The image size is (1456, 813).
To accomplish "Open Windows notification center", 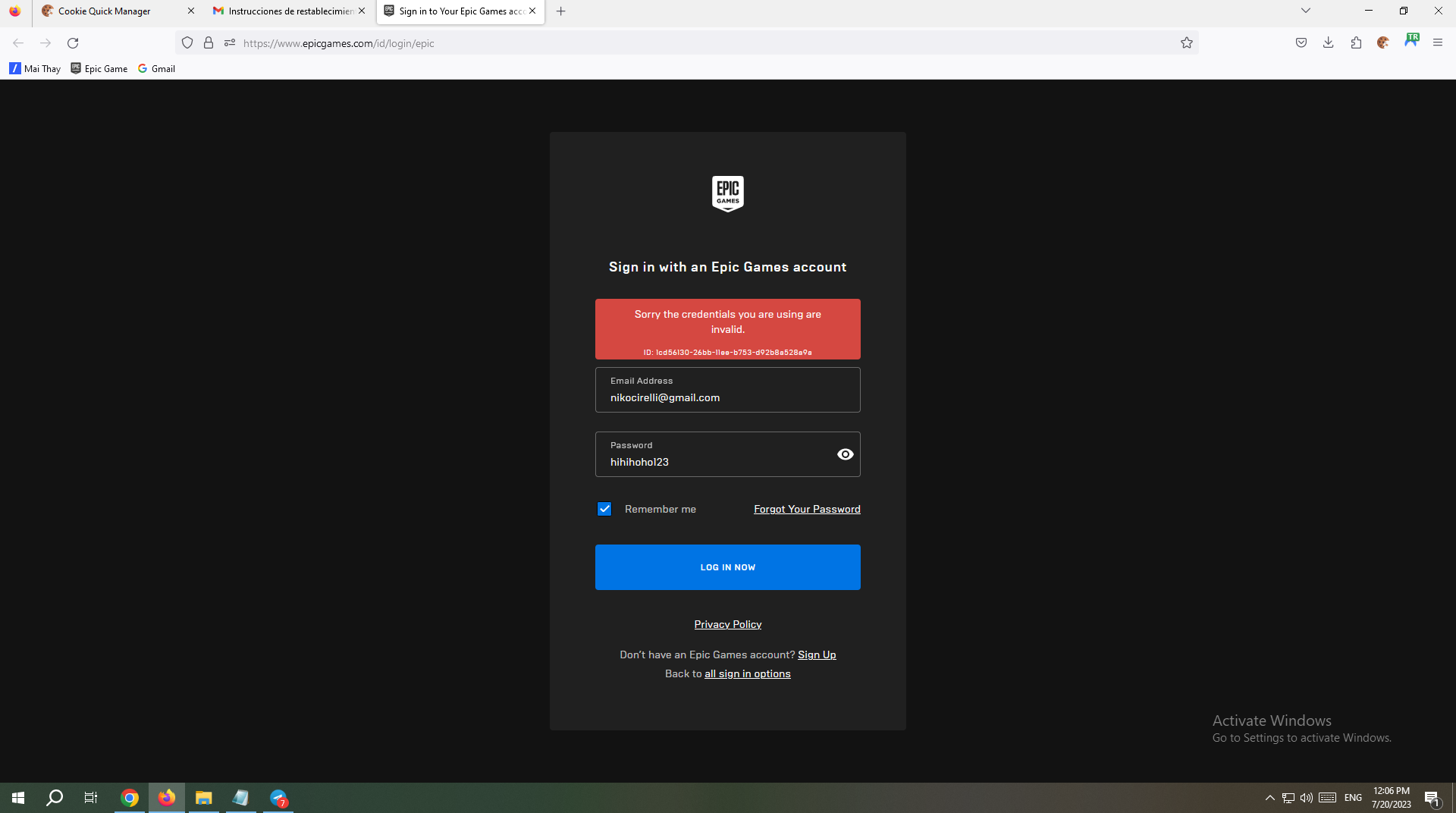I will pos(1432,798).
